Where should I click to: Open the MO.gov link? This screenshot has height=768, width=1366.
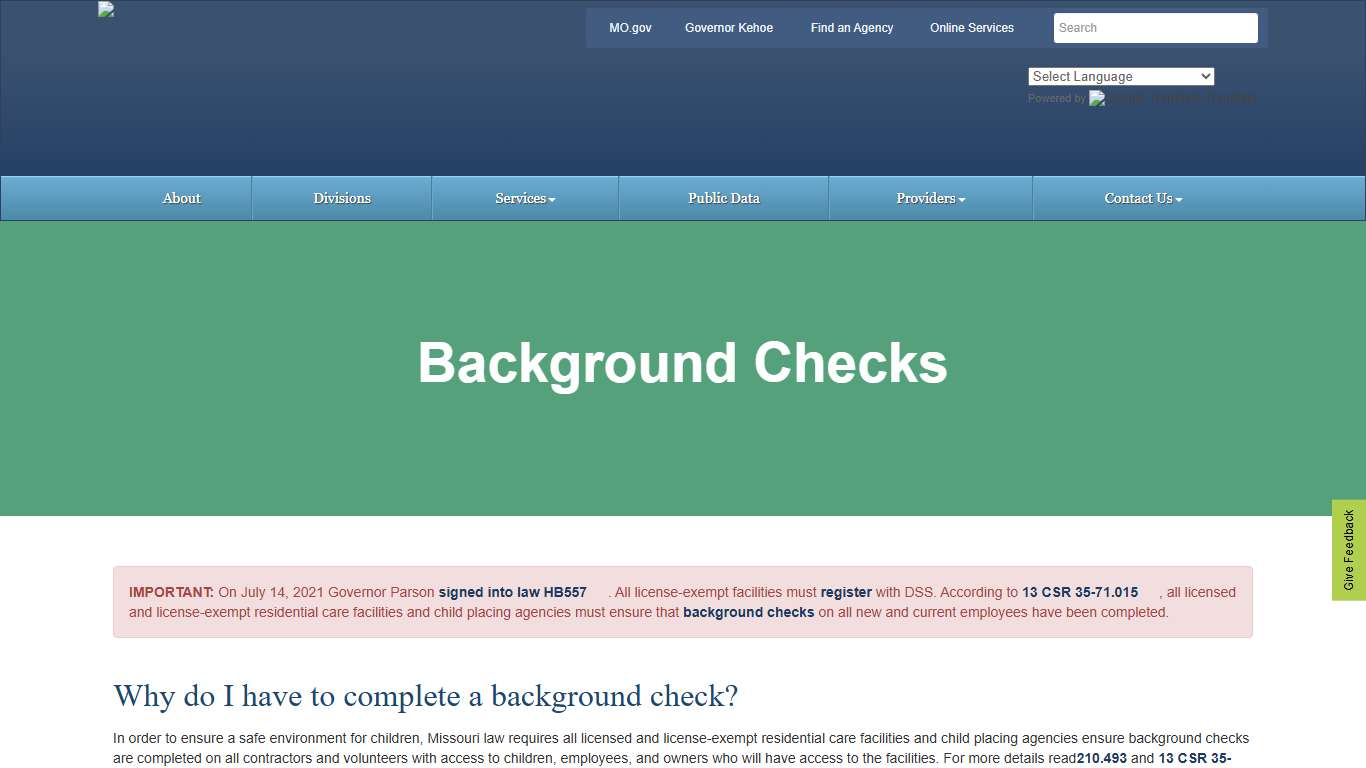coord(630,28)
